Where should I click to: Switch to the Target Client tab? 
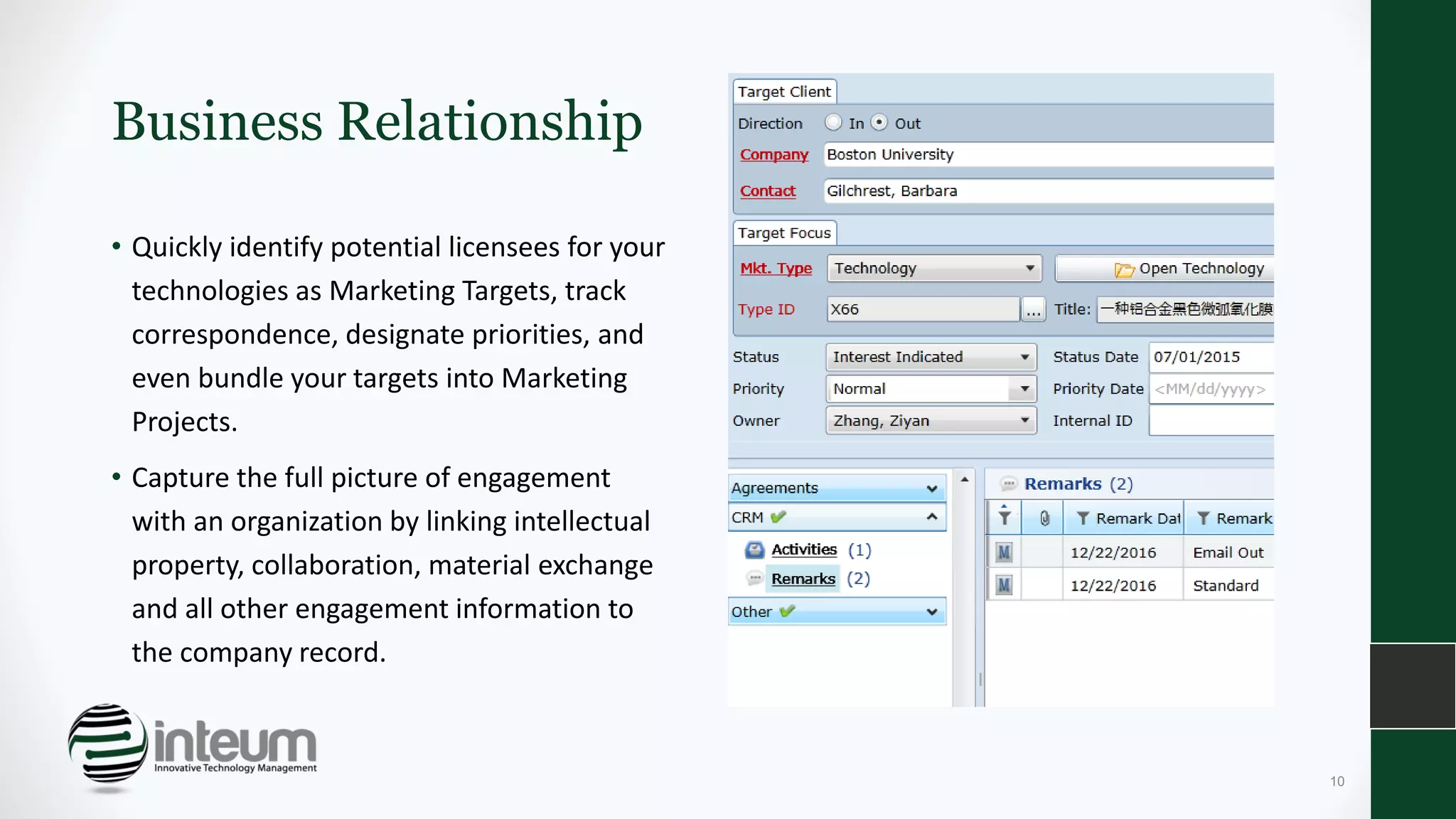[784, 92]
